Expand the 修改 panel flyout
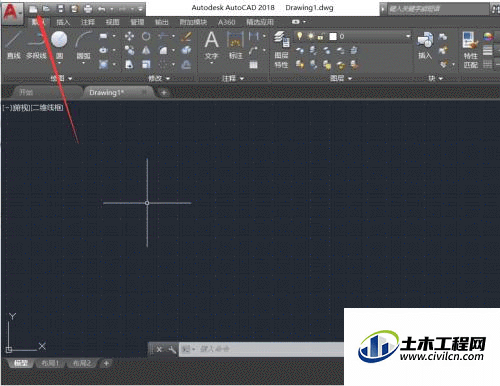 tap(159, 79)
